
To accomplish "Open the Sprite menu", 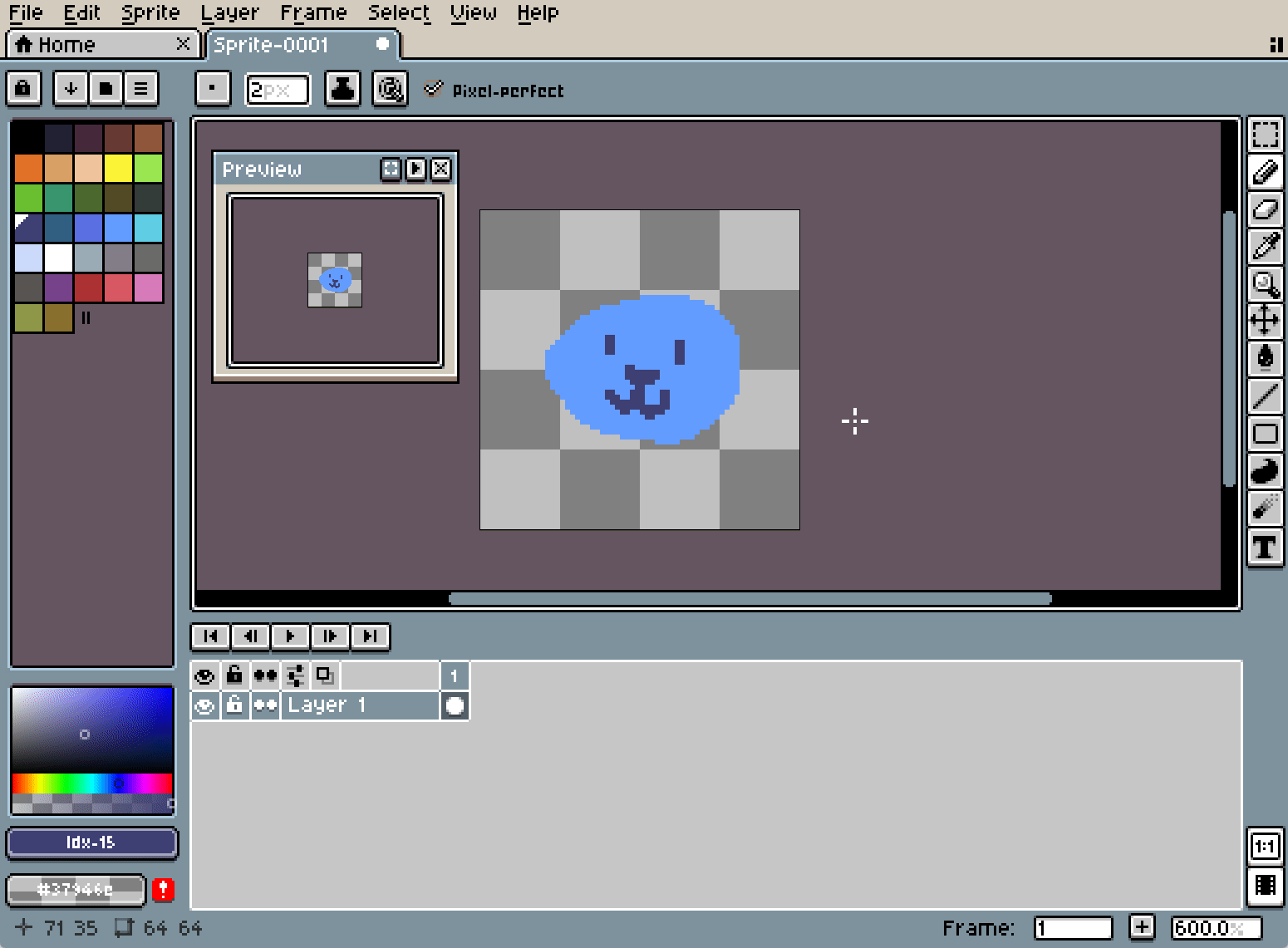I will pos(150,13).
